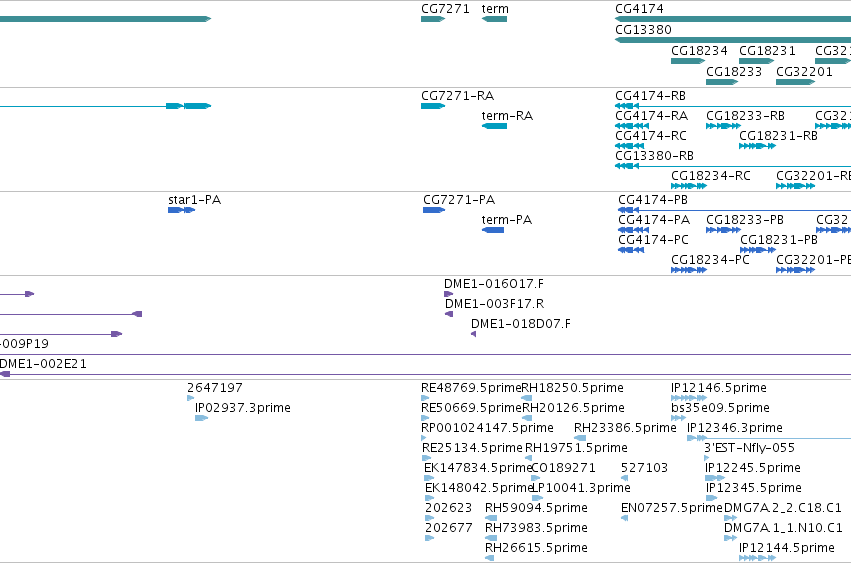
Task: Open protein CG4174-PB
Action: pyautogui.click(x=734, y=210)
